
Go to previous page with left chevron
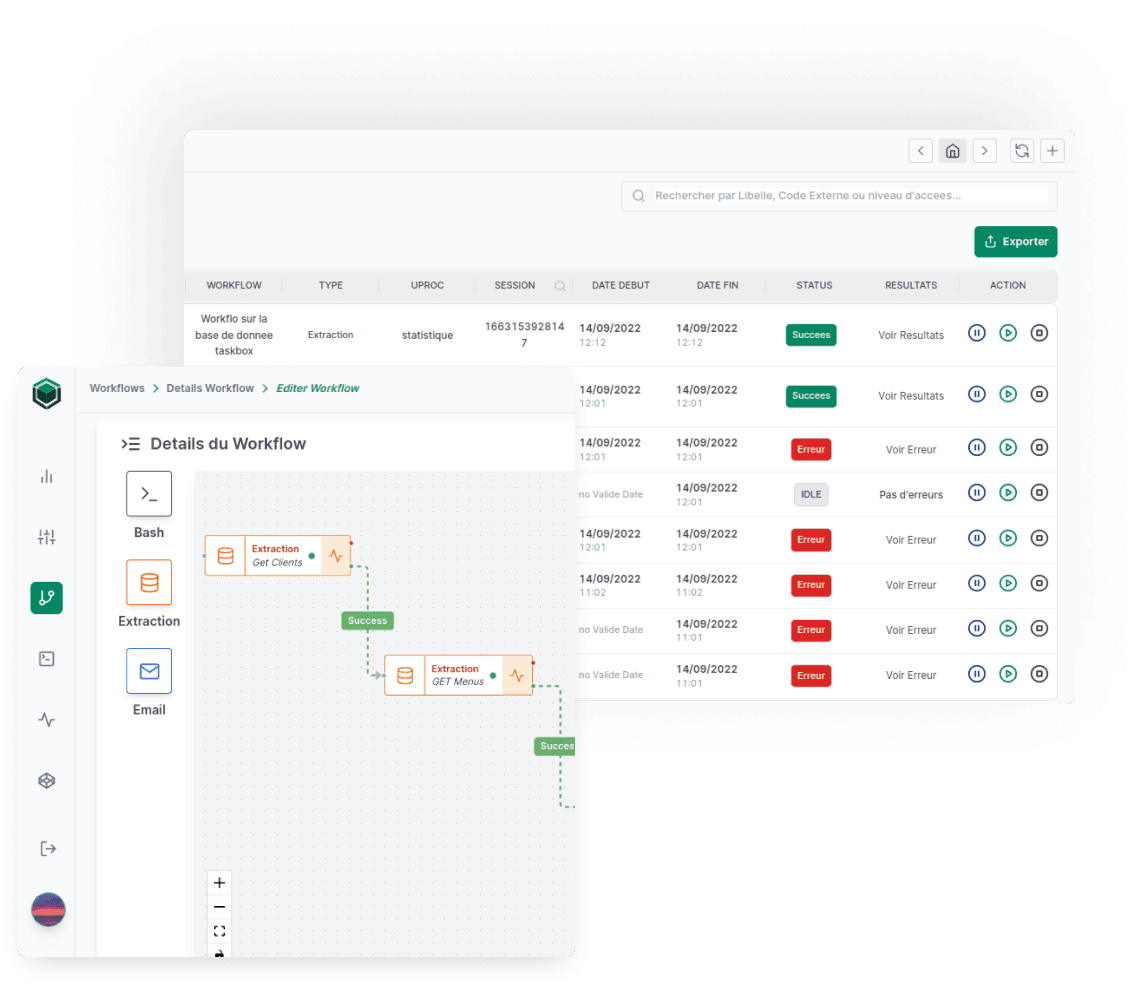tap(920, 151)
